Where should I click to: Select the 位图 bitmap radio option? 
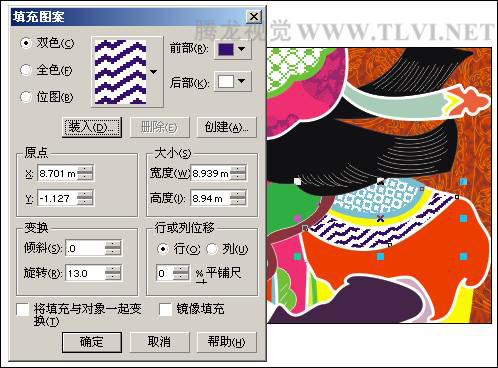26,97
